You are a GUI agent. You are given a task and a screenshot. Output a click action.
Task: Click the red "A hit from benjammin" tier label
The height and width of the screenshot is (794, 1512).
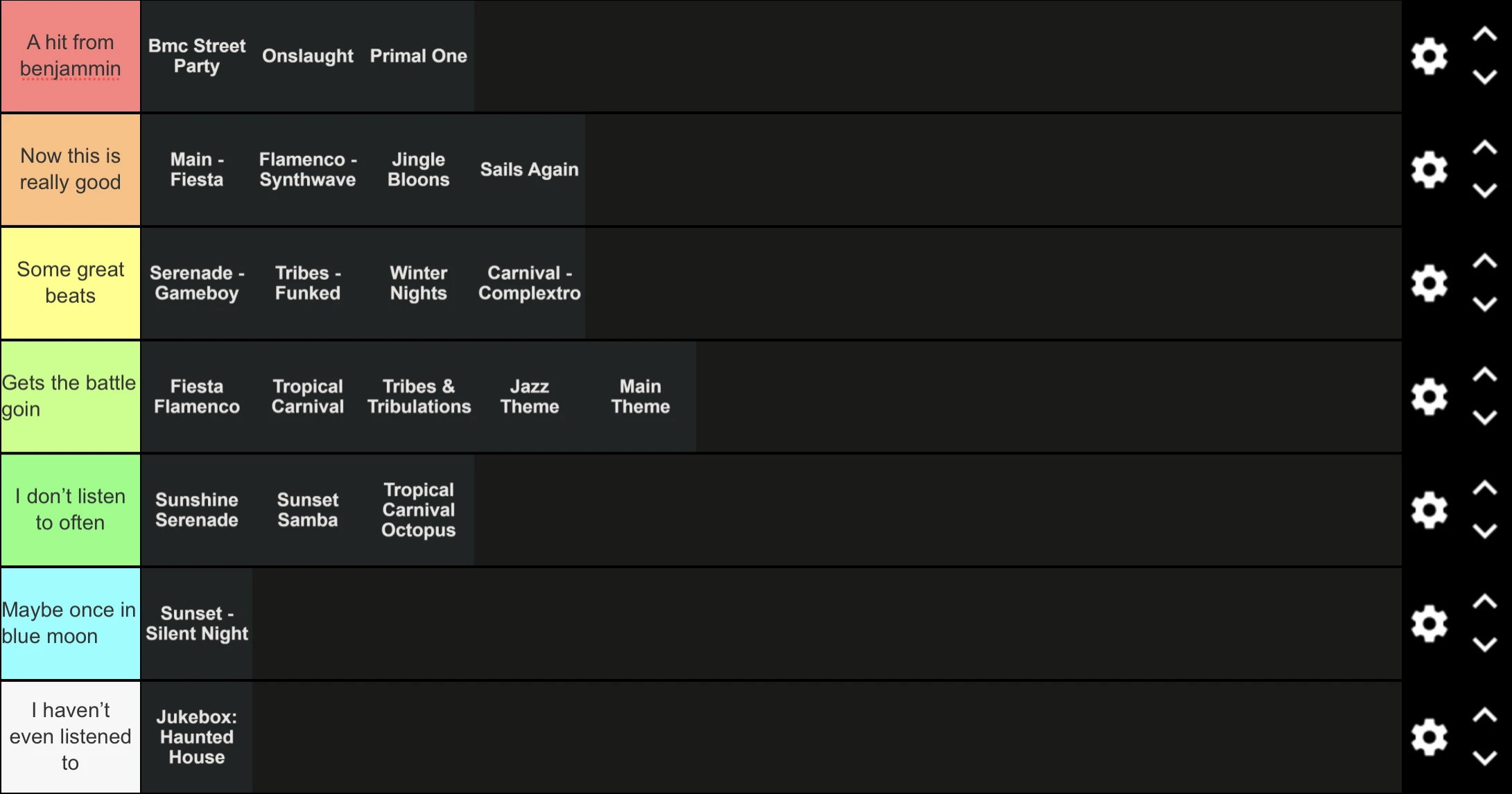pyautogui.click(x=69, y=55)
